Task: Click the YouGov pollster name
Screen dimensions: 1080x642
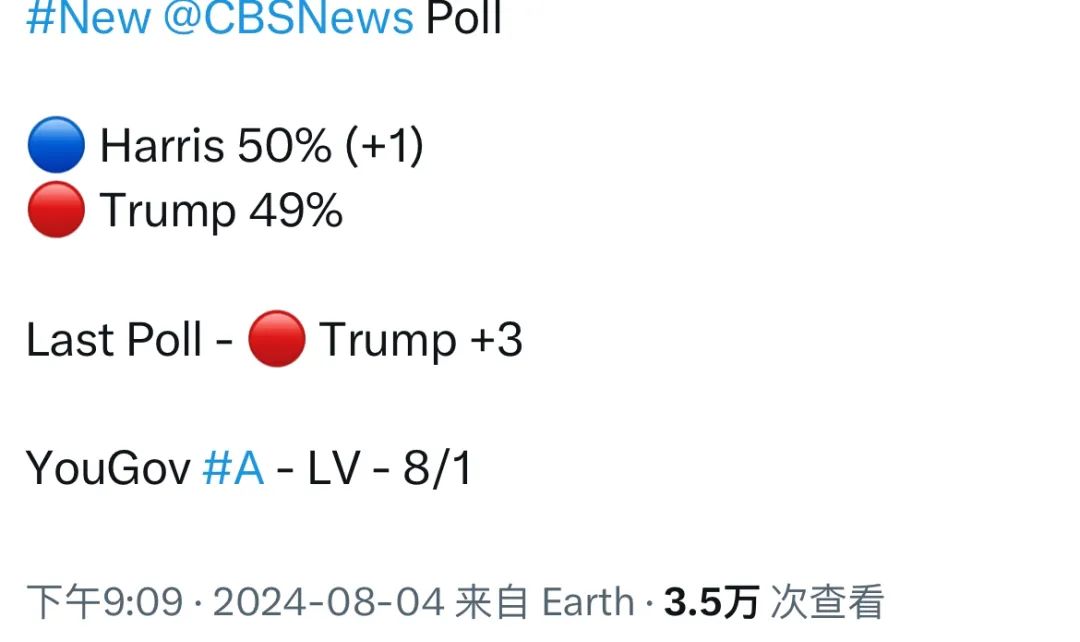Action: [x=108, y=468]
